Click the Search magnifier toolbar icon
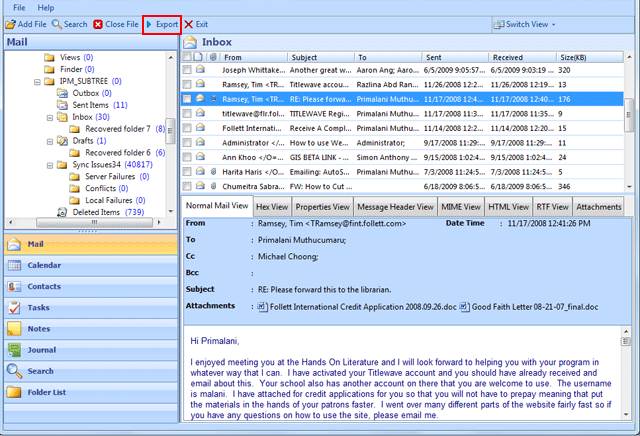This screenshot has width=640, height=436. [57, 24]
